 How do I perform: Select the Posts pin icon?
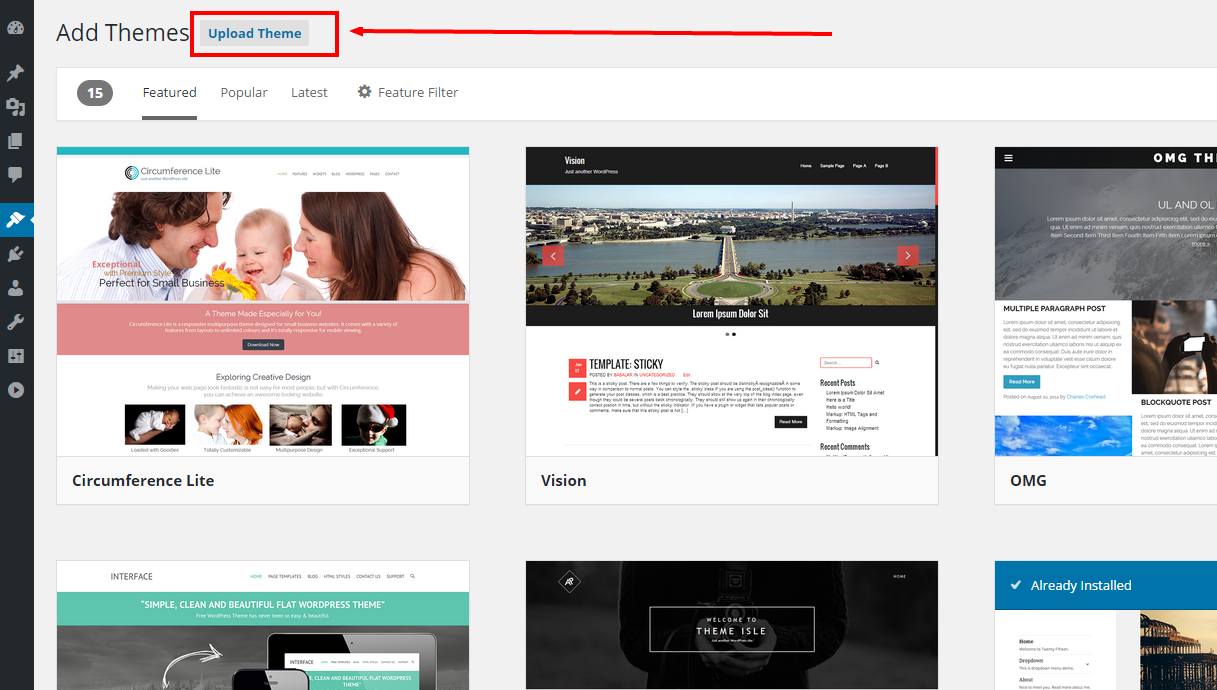15,72
